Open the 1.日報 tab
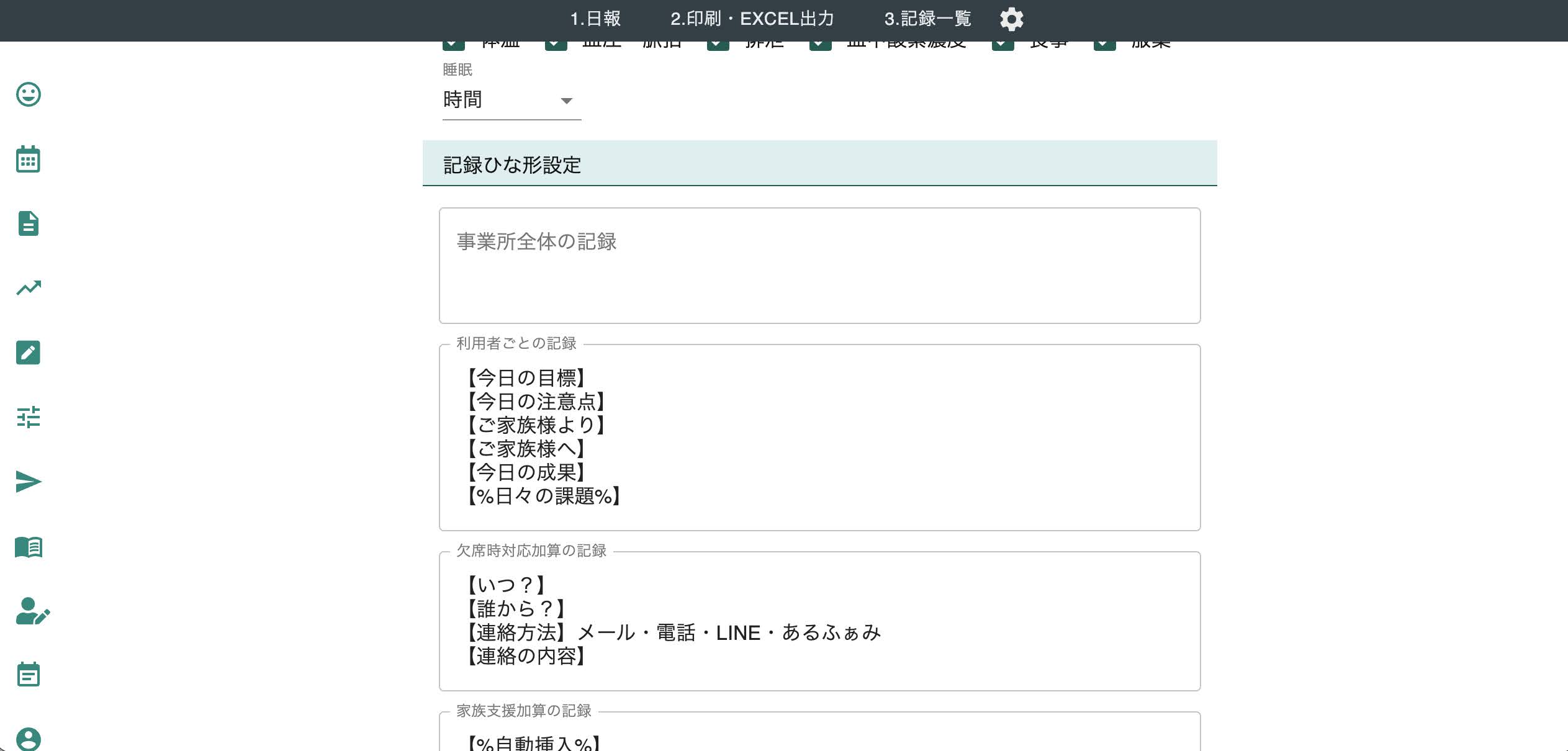 (595, 19)
